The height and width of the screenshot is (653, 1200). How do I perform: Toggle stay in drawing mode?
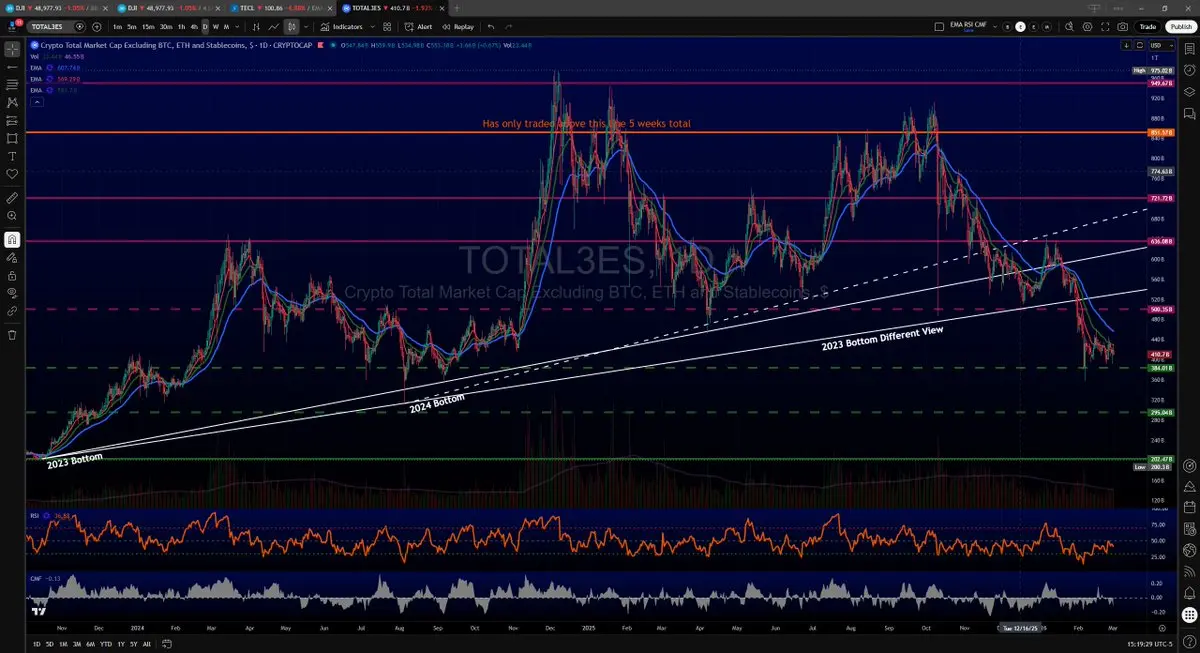[12, 258]
